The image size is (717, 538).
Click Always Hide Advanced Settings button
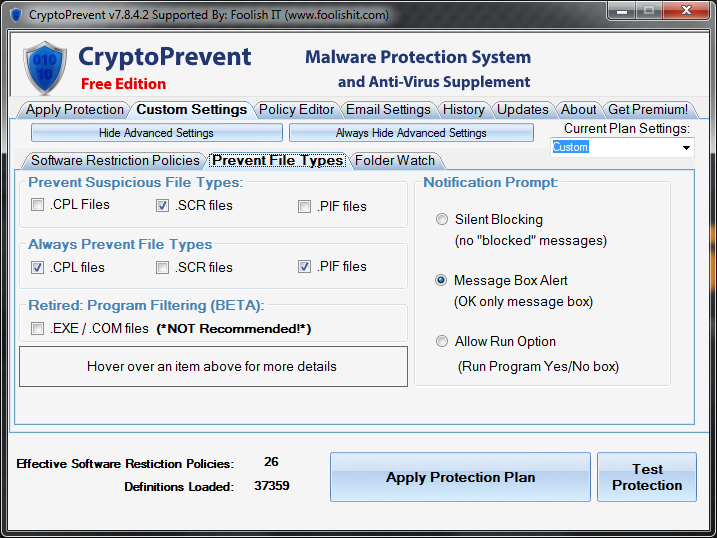click(x=411, y=133)
